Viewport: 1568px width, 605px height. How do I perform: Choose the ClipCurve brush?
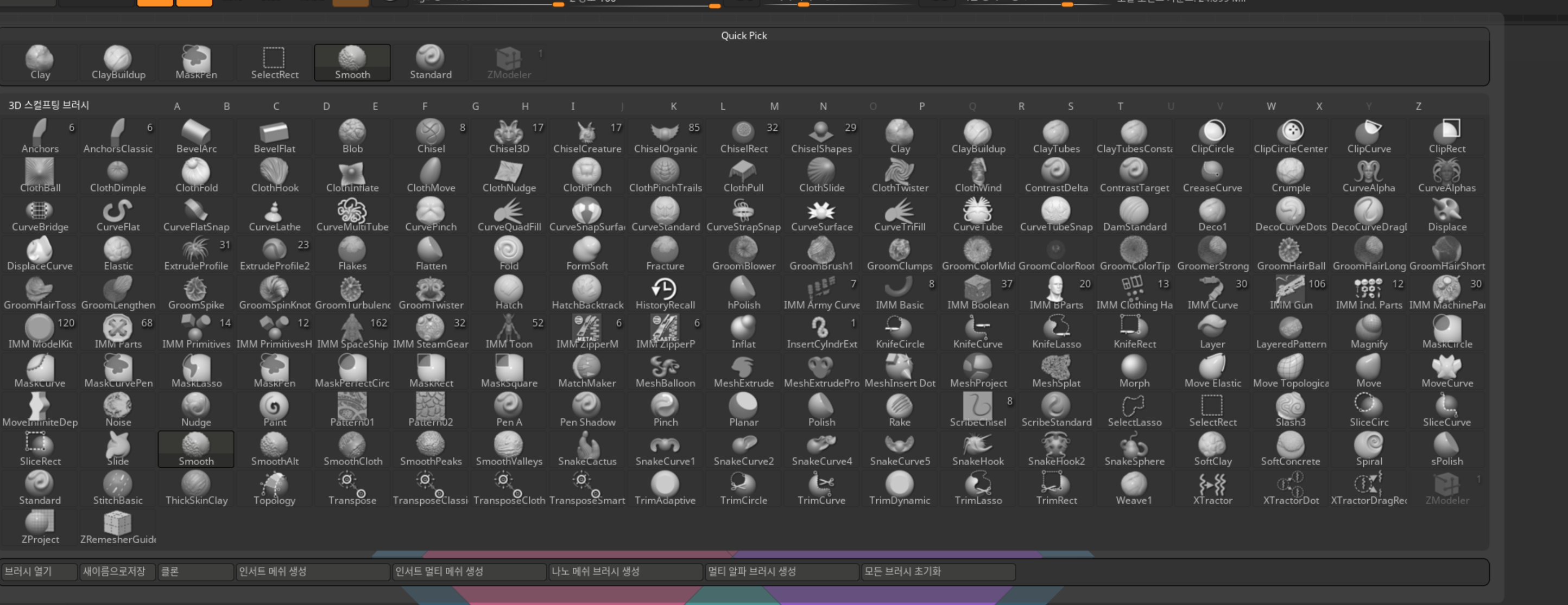point(1368,137)
